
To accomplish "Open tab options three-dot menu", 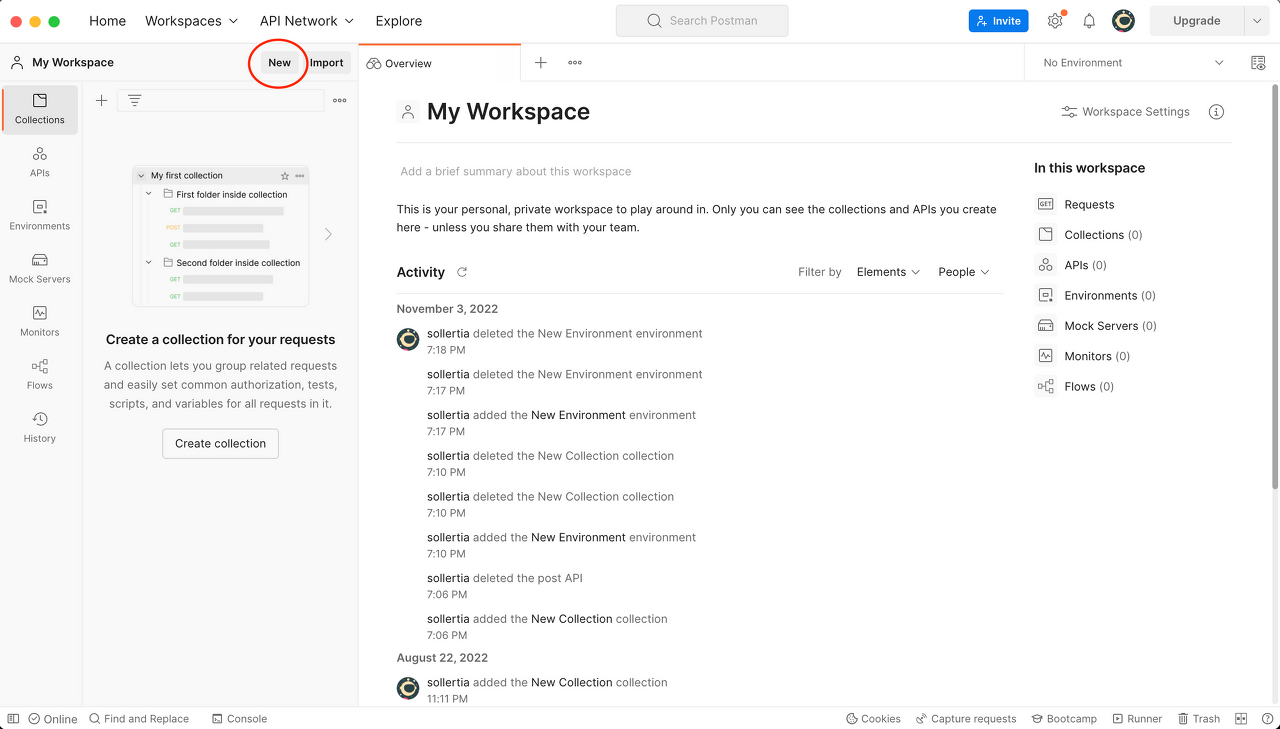I will pos(575,62).
